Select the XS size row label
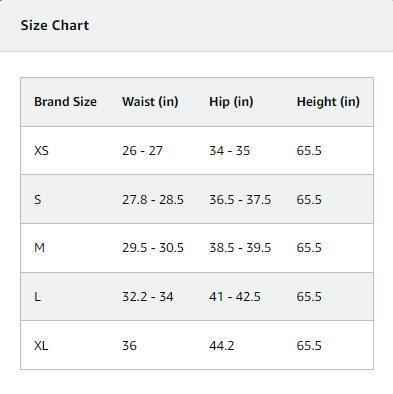393x394 pixels. [41, 151]
